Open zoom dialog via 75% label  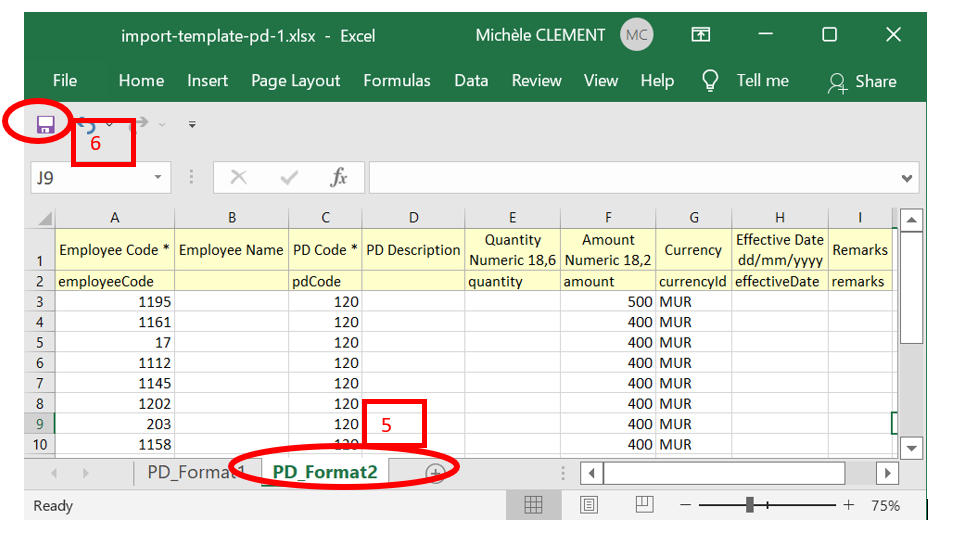(885, 505)
